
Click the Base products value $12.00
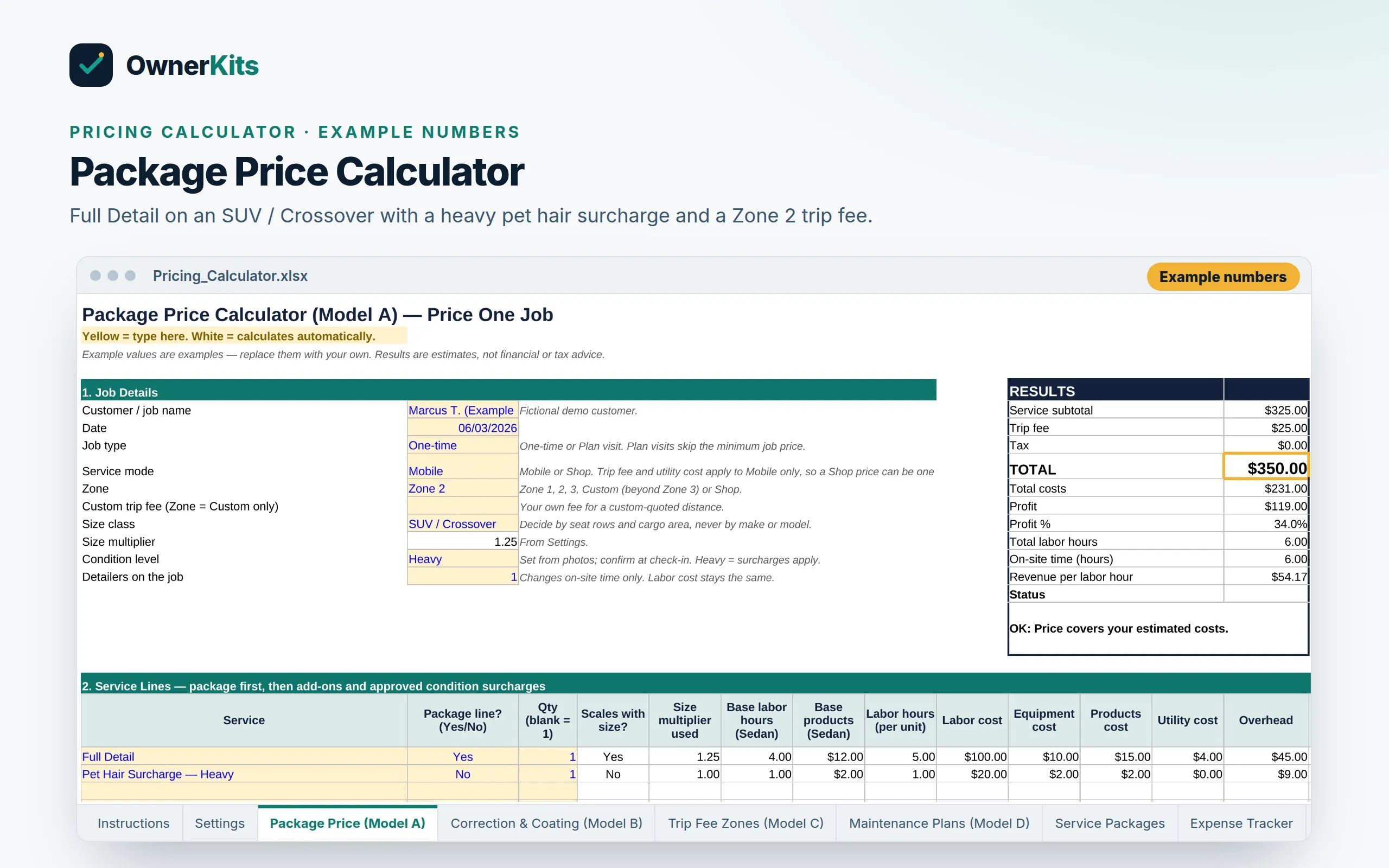(829, 757)
